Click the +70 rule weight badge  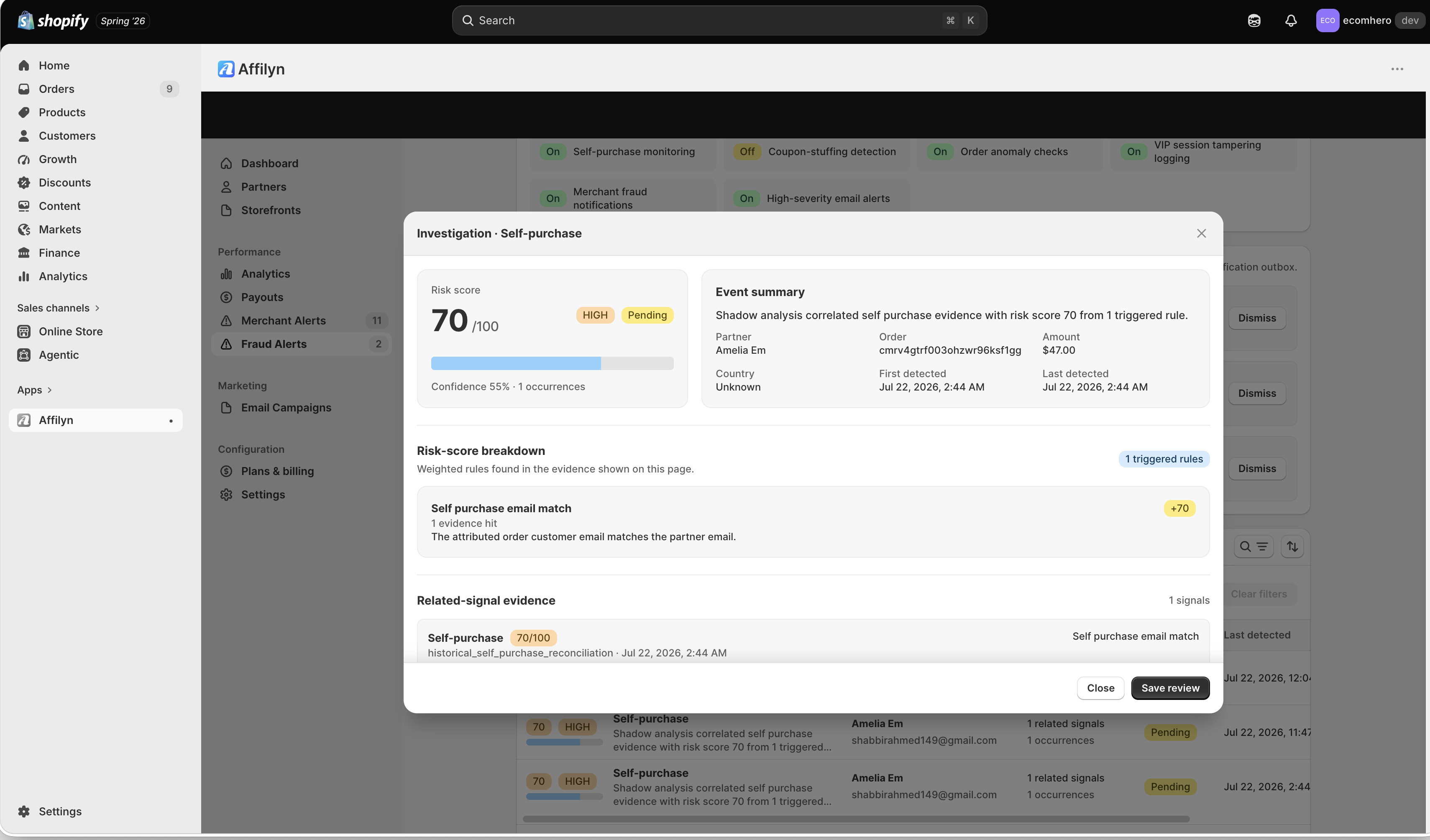coord(1179,509)
